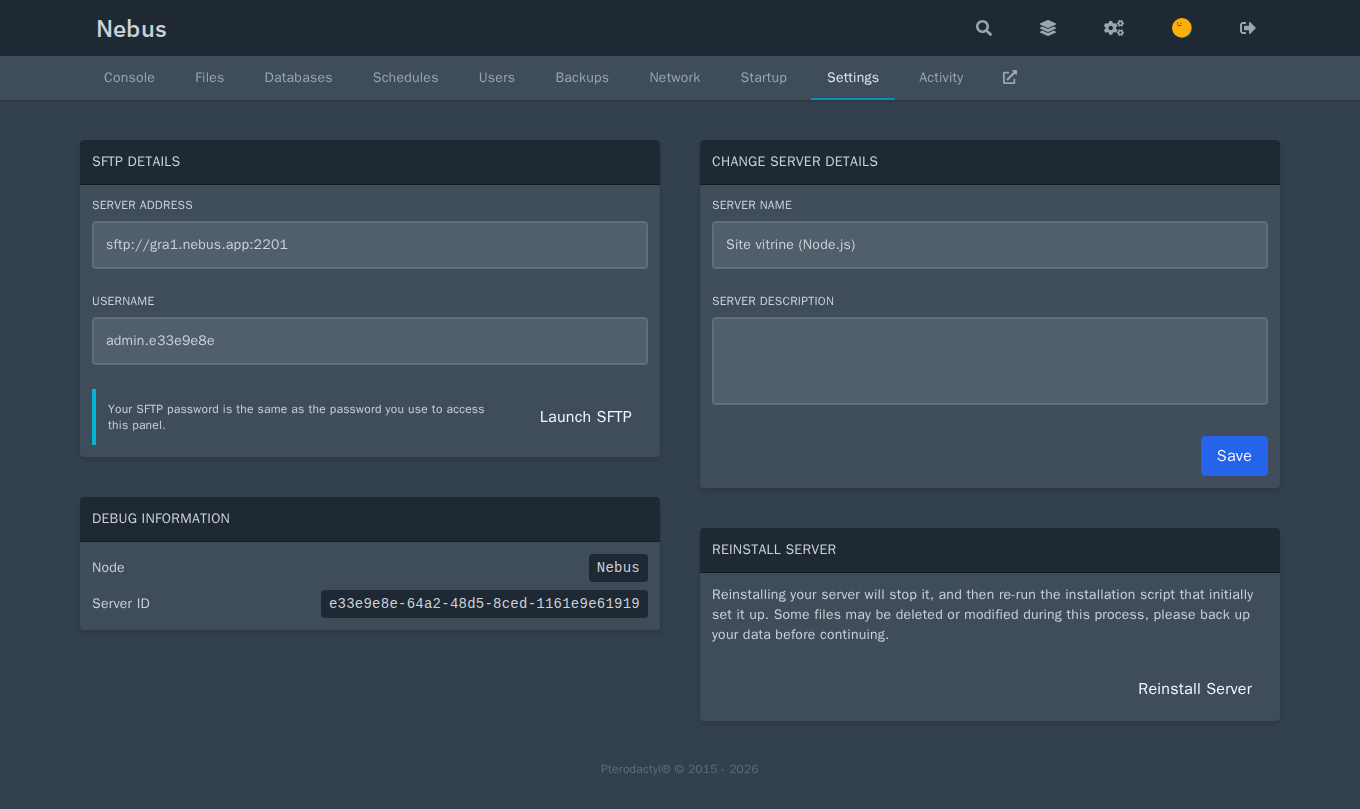Viewport: 1360px width, 809px height.
Task: Click the 'REINSTALL SERVER' heading
Action: point(774,549)
